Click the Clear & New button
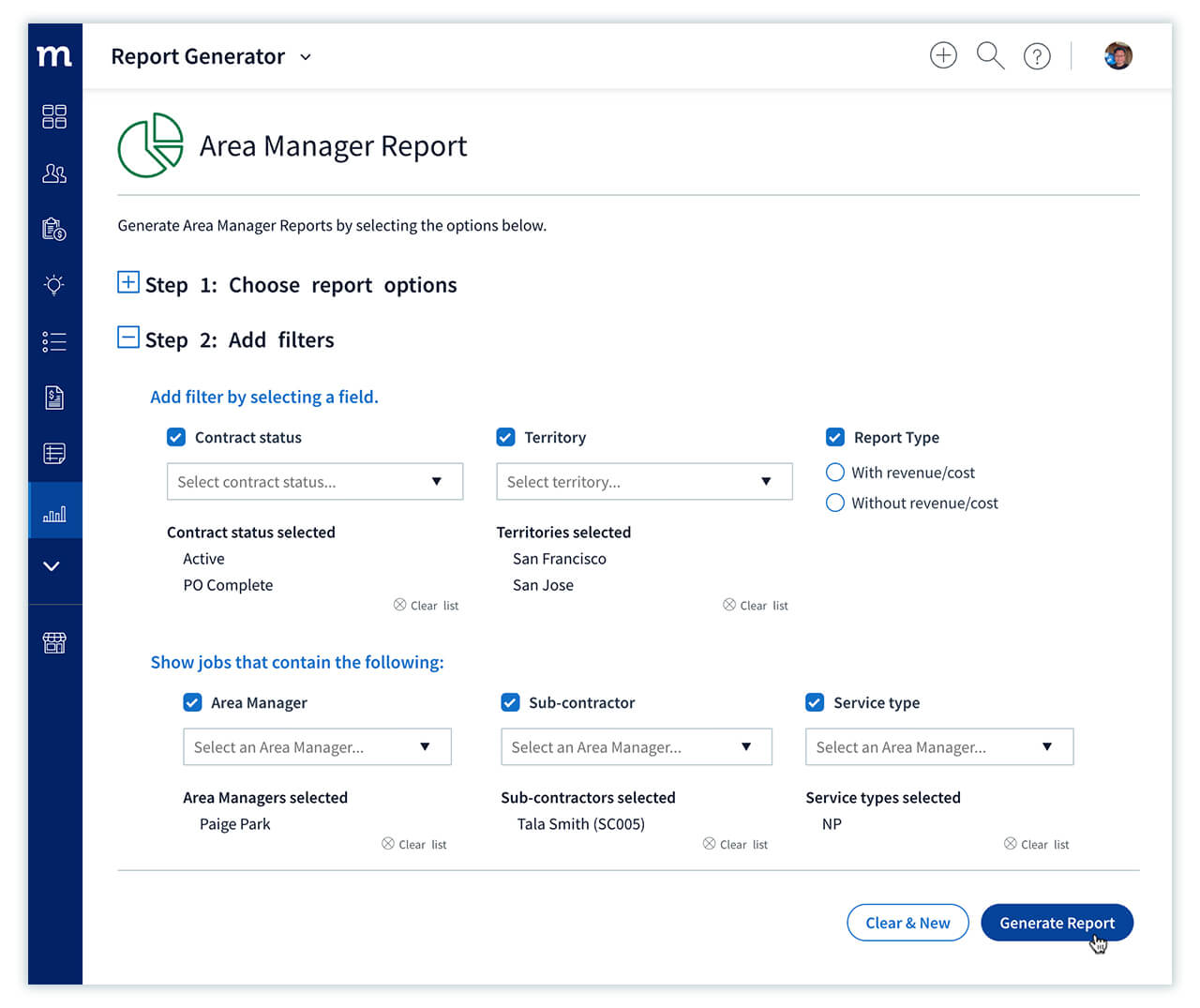This screenshot has height=1008, width=1200. [x=907, y=923]
